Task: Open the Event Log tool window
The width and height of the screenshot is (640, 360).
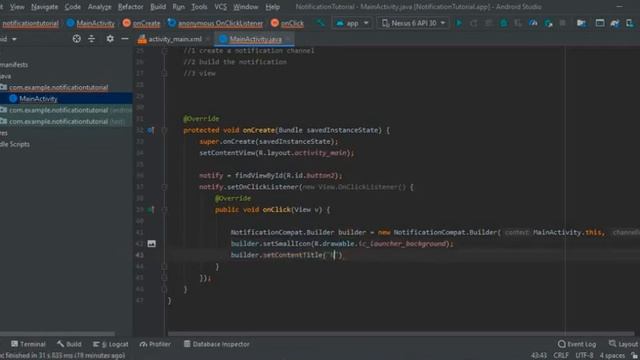Action: click(577, 344)
